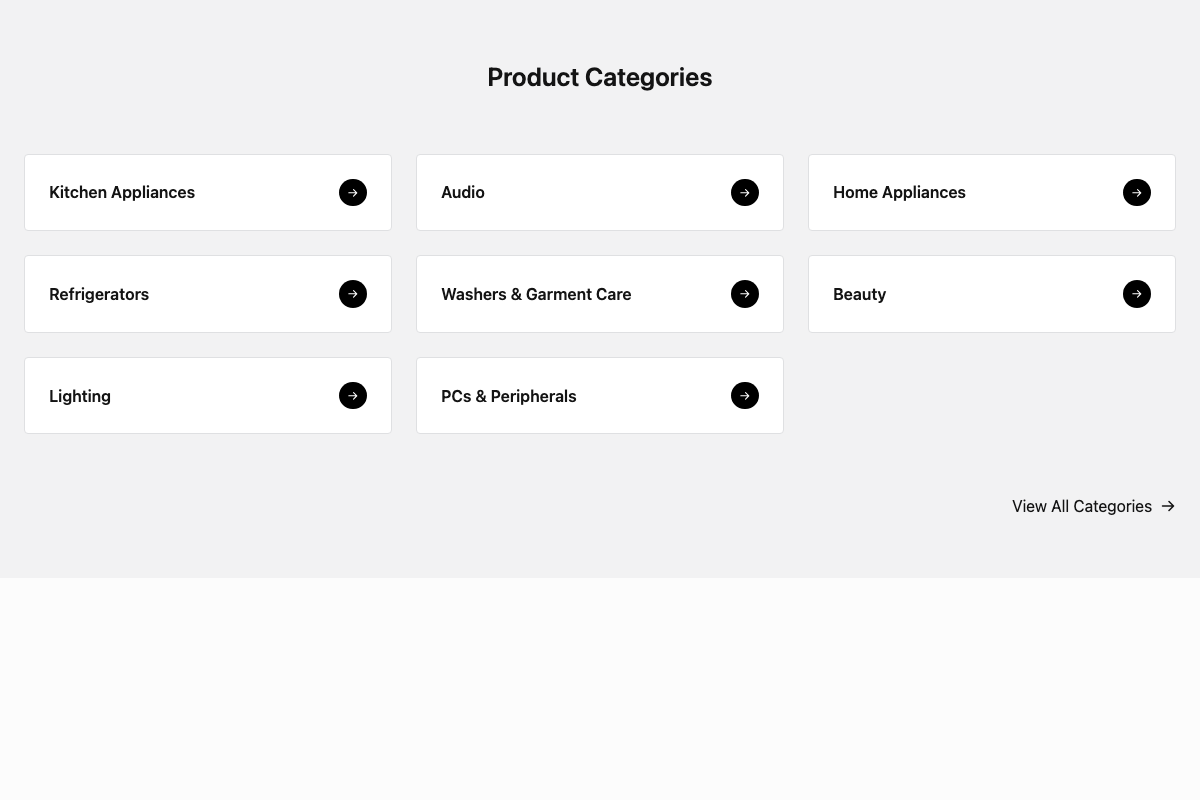Select the Audio category text
The image size is (1200, 800).
tap(463, 192)
